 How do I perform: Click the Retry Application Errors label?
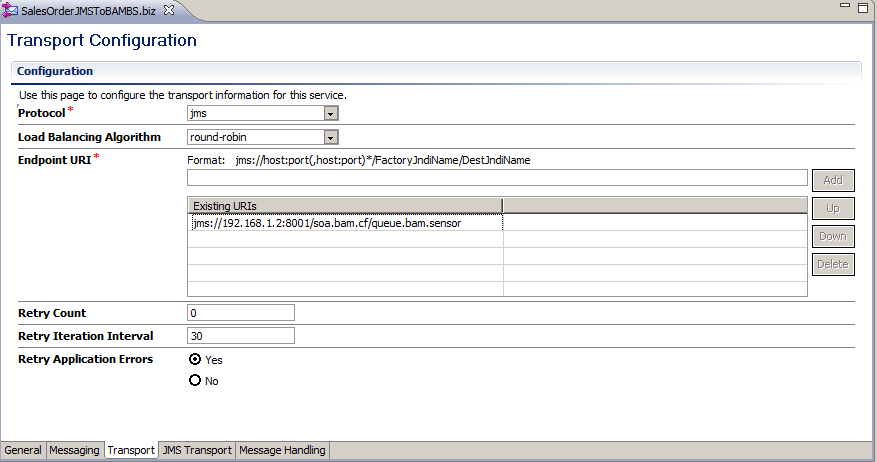point(86,359)
